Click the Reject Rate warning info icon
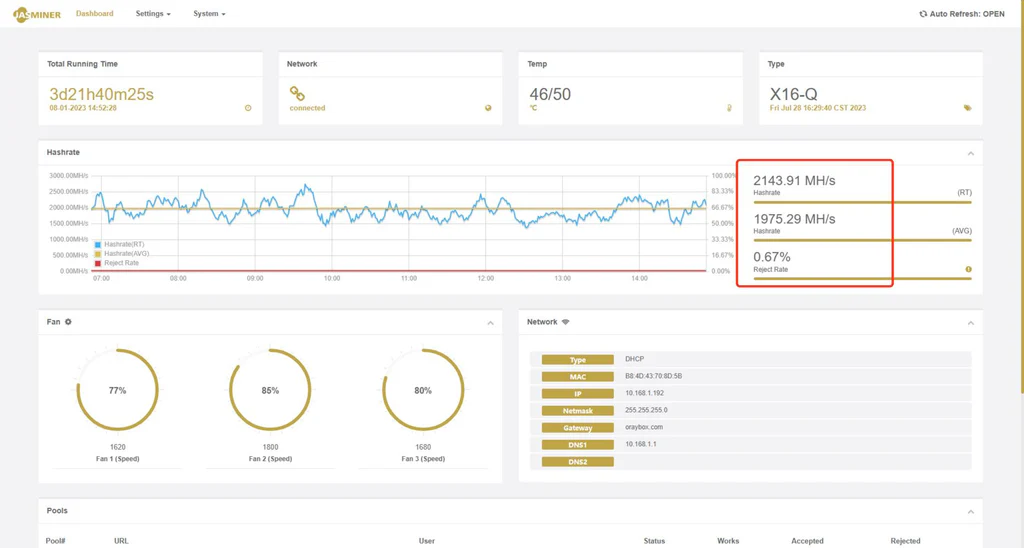This screenshot has height=548, width=1024. coord(968,269)
